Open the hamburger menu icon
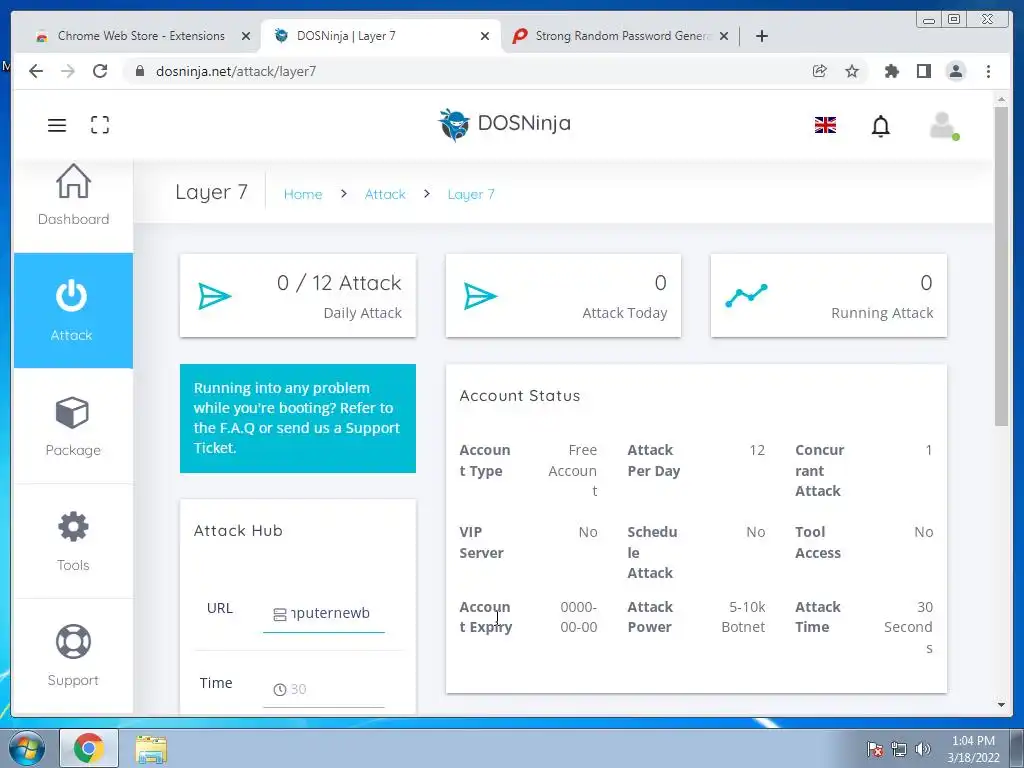The height and width of the screenshot is (768, 1024). click(x=57, y=125)
